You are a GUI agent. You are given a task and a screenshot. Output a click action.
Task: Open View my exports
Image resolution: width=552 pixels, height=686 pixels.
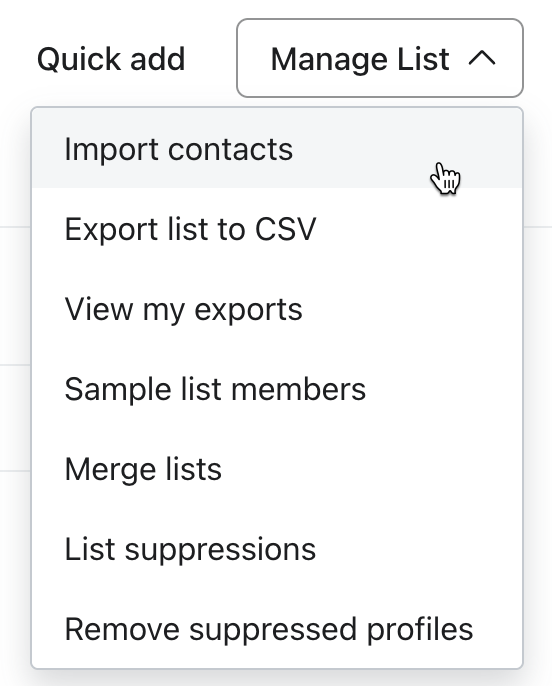click(277, 309)
